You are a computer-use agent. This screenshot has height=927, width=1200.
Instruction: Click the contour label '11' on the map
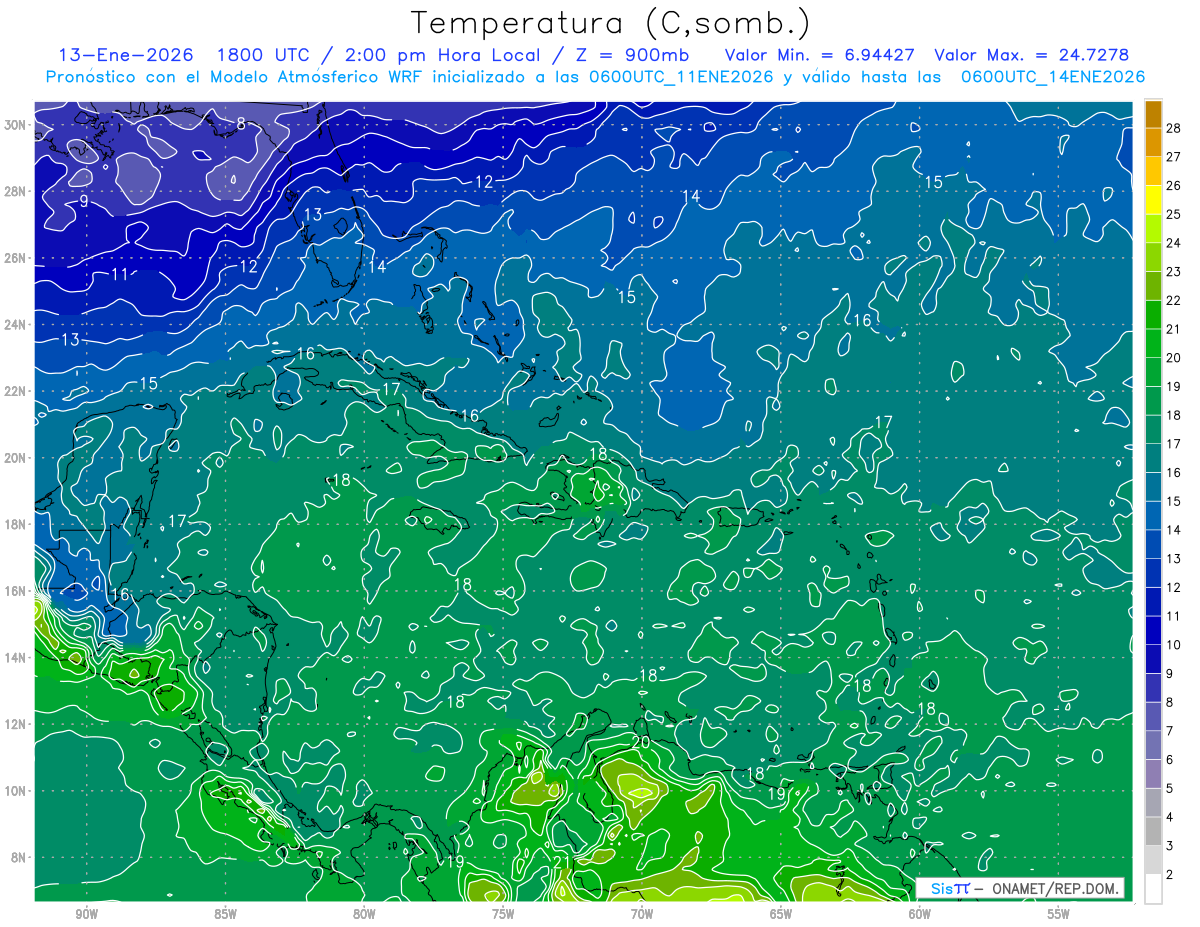pos(120,274)
